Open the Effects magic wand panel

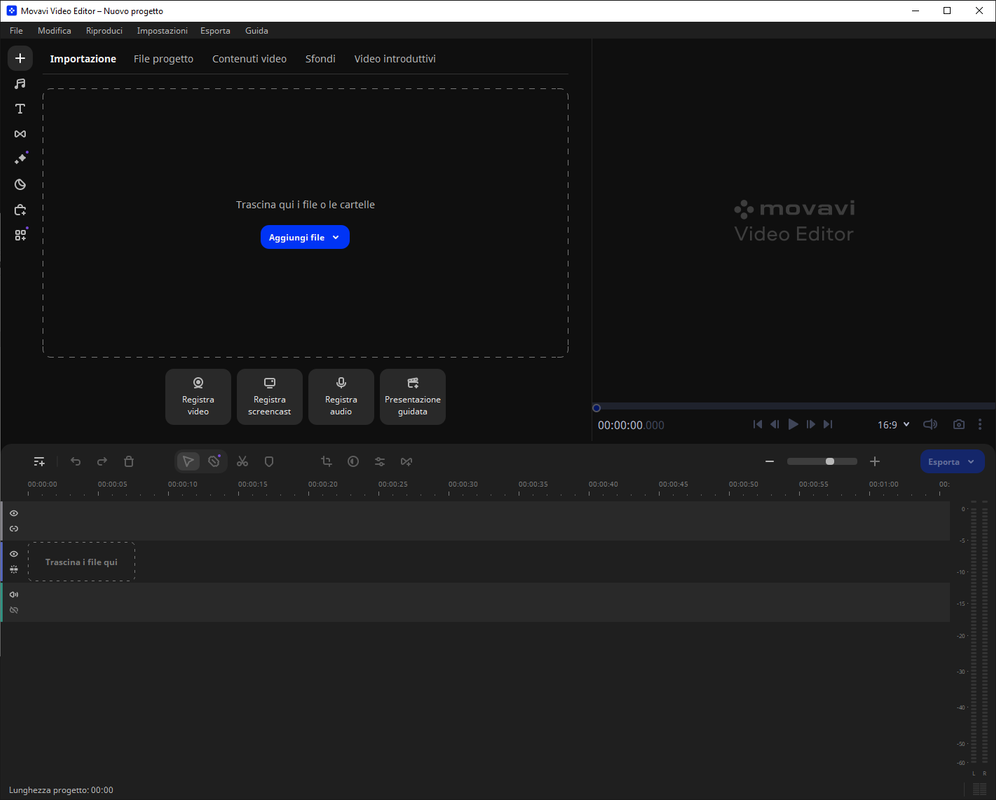(20, 159)
